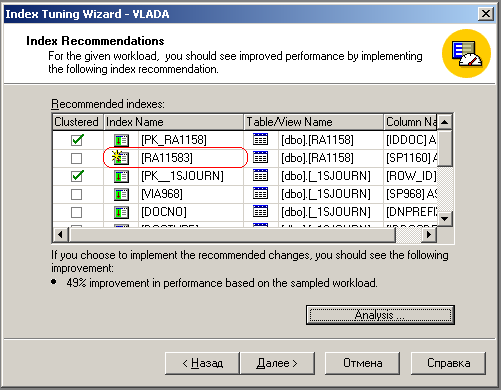This screenshot has height=390, width=501.
Task: Toggle Clustered checkbox for [PK_RA1158]
Action: coord(77,140)
